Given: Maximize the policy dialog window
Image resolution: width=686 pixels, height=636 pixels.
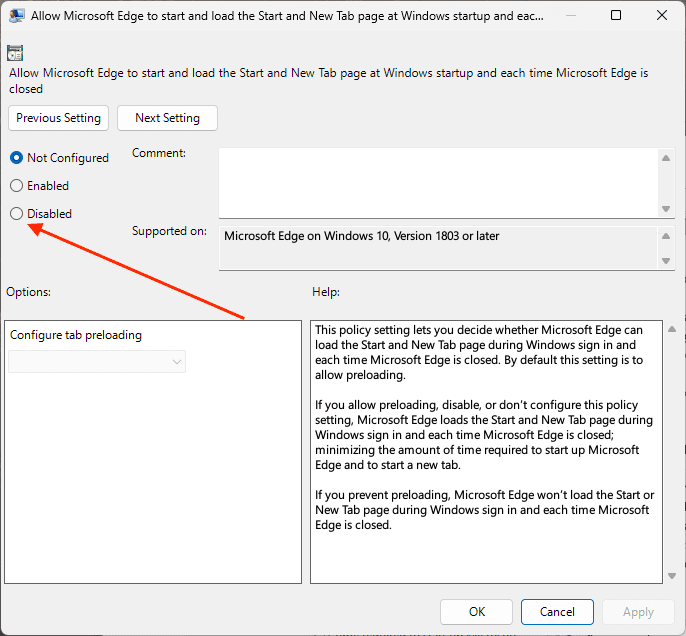Looking at the screenshot, I should 616,15.
